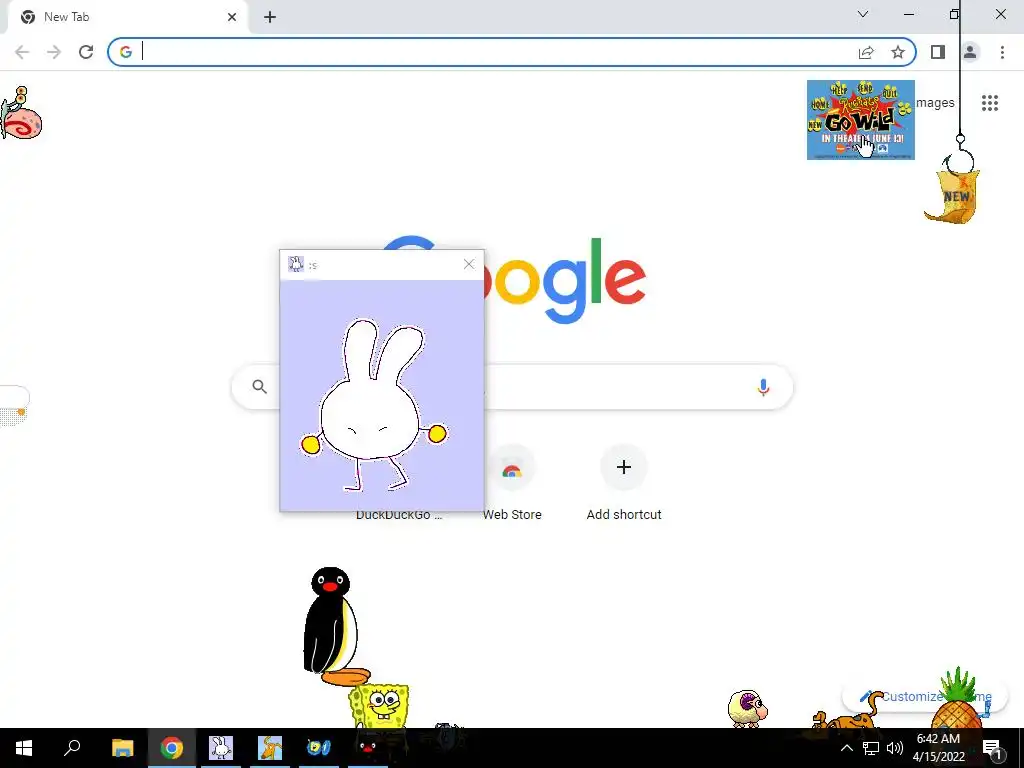
Task: Switch to the Pingu app in the taskbar
Action: pyautogui.click(x=368, y=748)
